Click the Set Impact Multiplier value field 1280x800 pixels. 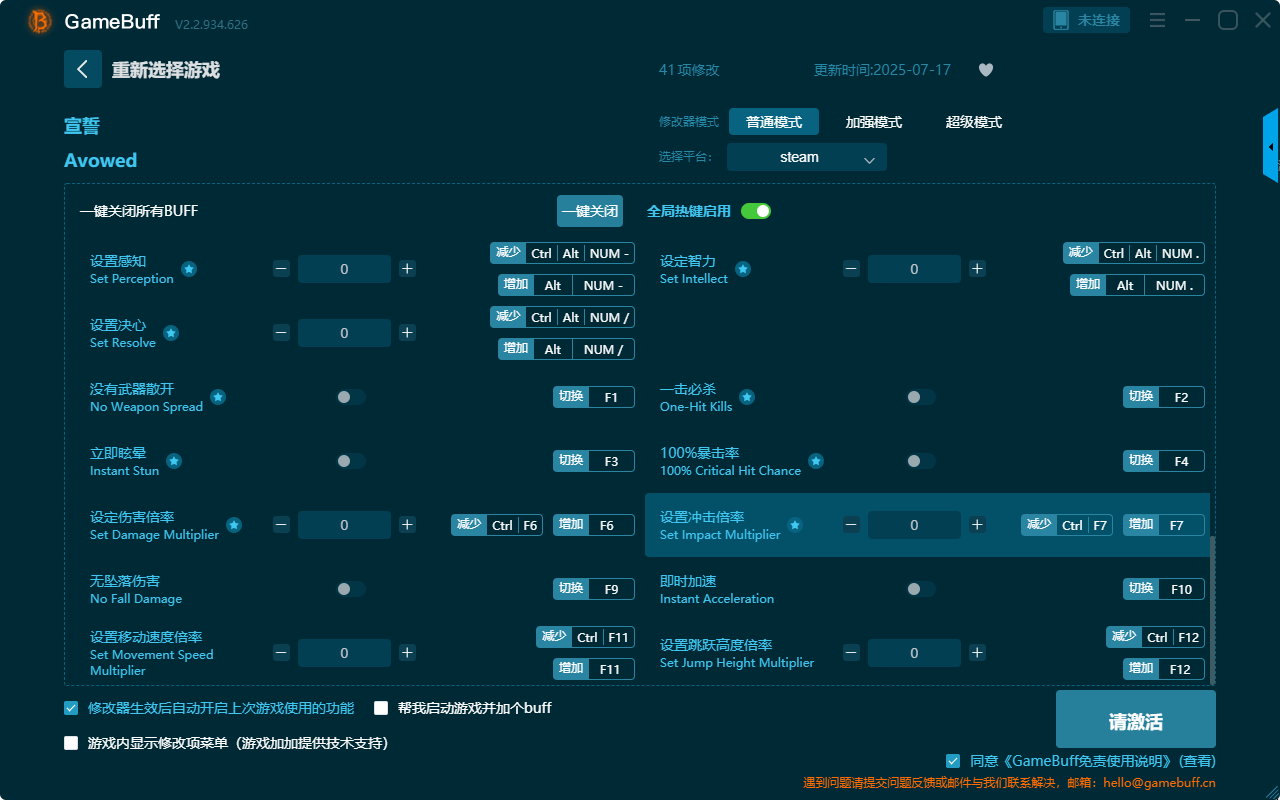click(914, 525)
